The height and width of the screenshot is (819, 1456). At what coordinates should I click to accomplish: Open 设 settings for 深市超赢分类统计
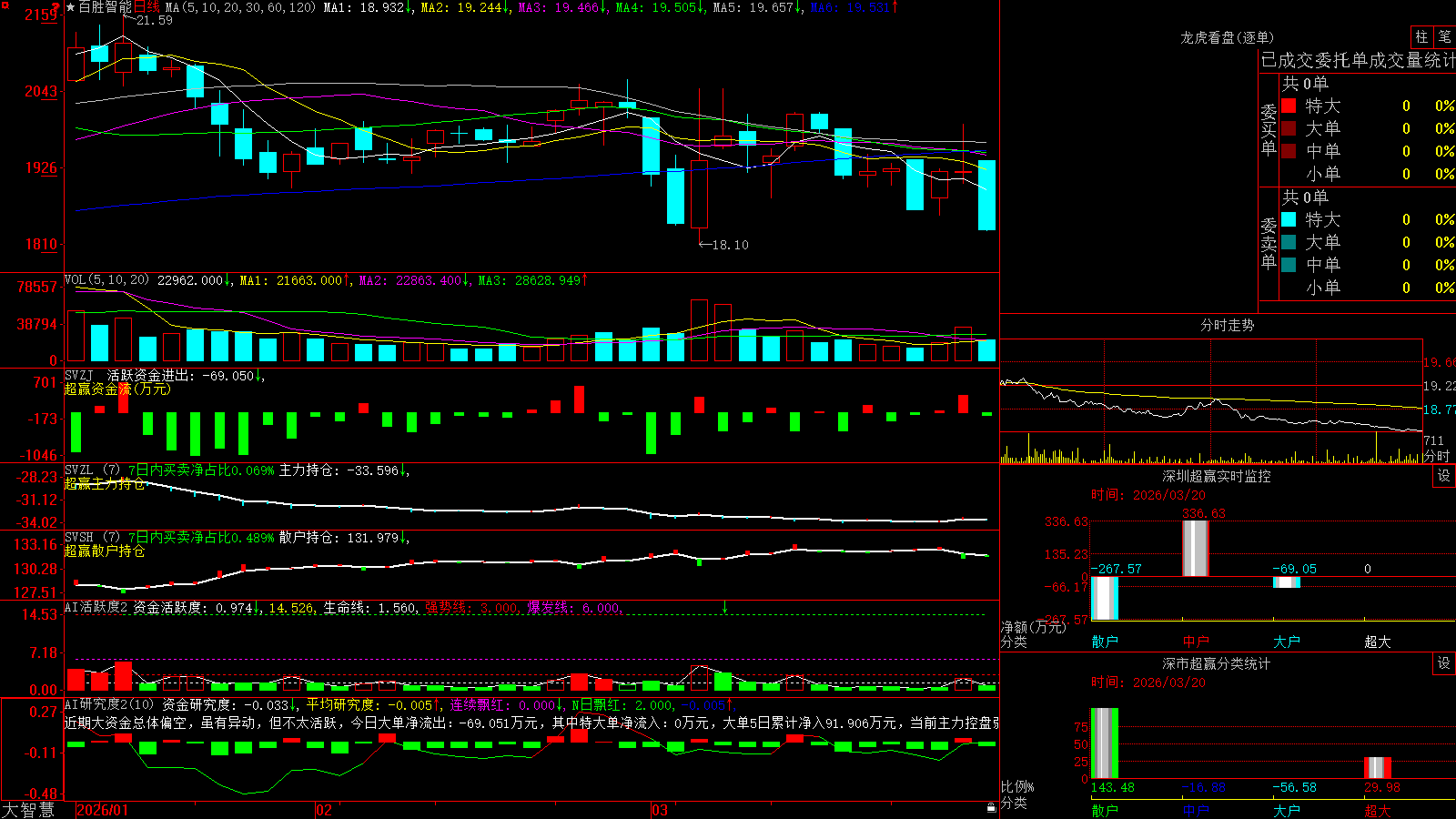tap(1444, 663)
